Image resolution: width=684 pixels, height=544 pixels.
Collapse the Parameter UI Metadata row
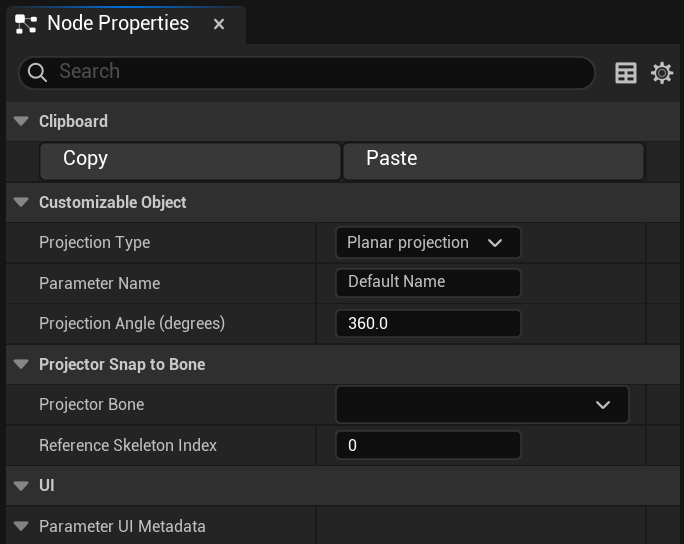21,526
